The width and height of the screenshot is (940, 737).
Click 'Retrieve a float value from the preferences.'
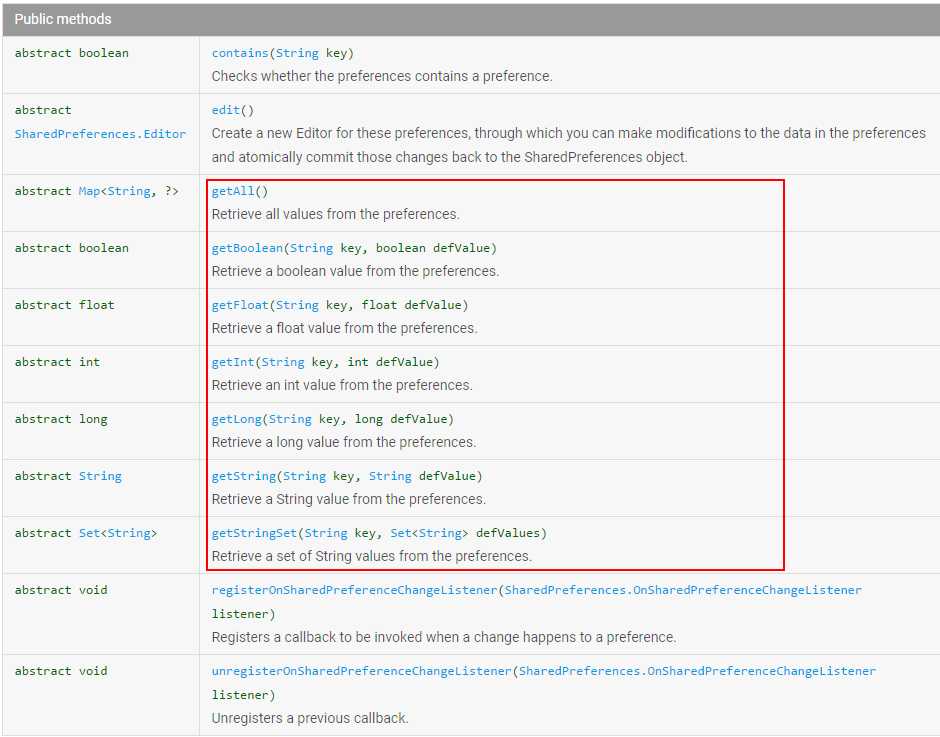(x=344, y=328)
